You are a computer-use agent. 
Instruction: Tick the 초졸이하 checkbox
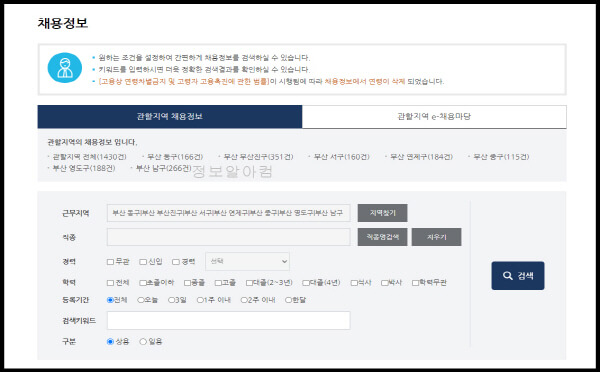pyautogui.click(x=143, y=283)
